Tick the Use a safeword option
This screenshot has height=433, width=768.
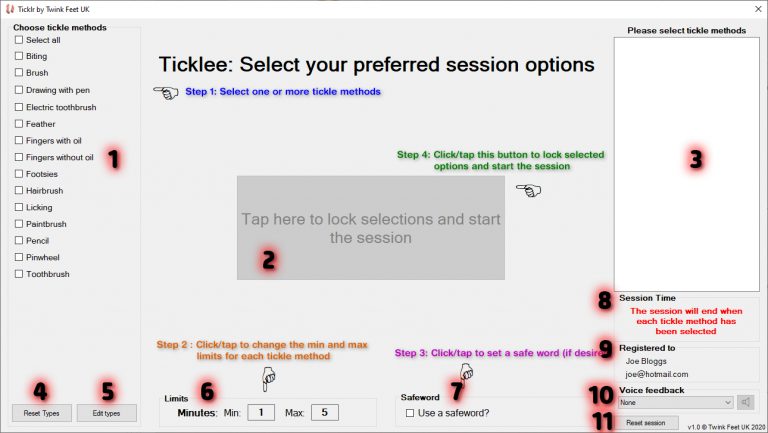(410, 413)
